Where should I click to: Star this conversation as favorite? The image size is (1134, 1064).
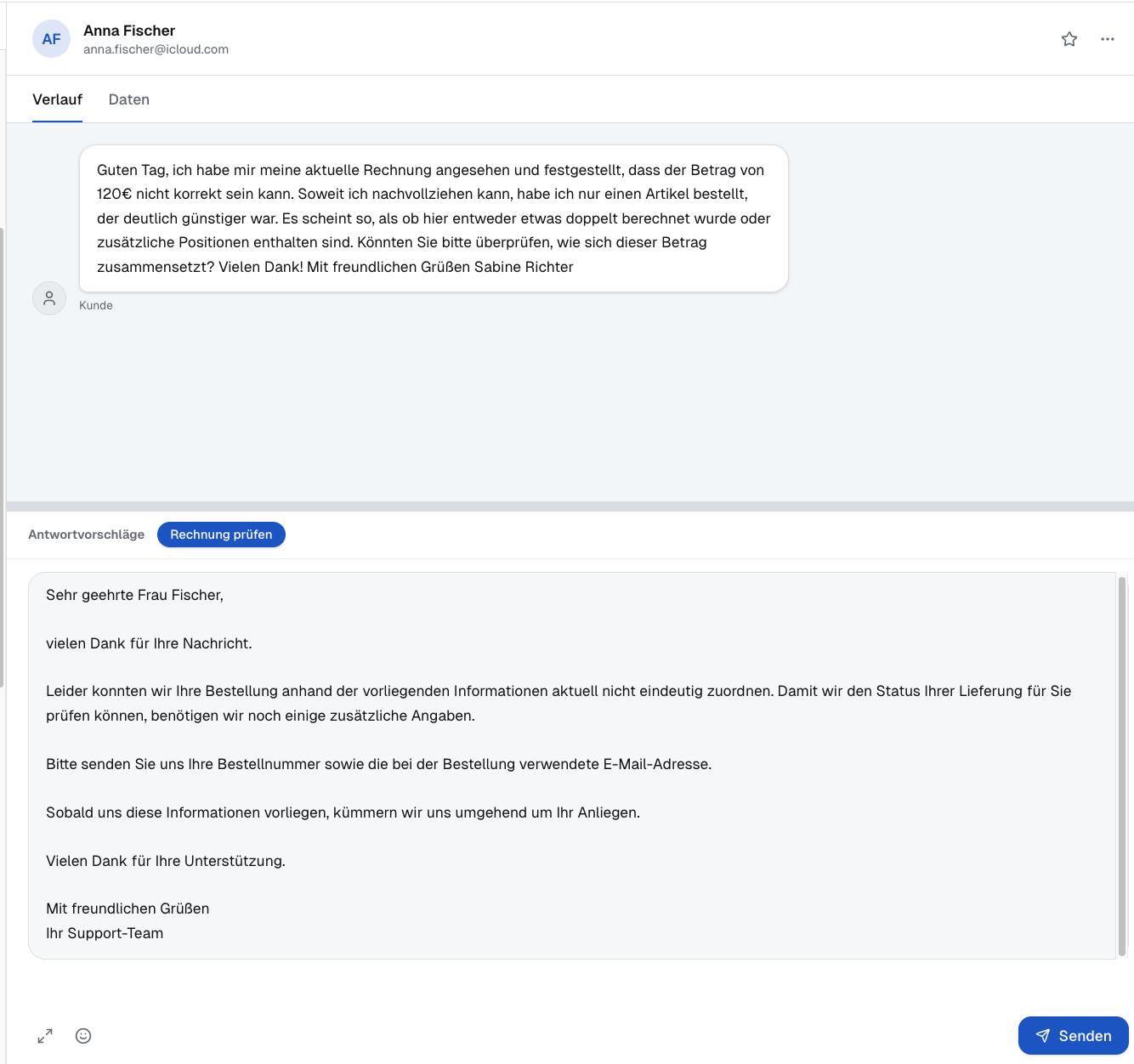point(1069,39)
